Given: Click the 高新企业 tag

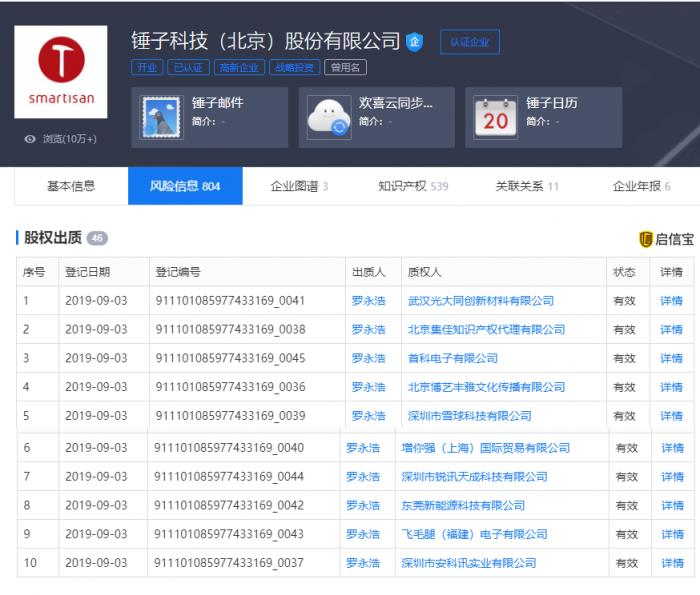Looking at the screenshot, I should [237, 68].
